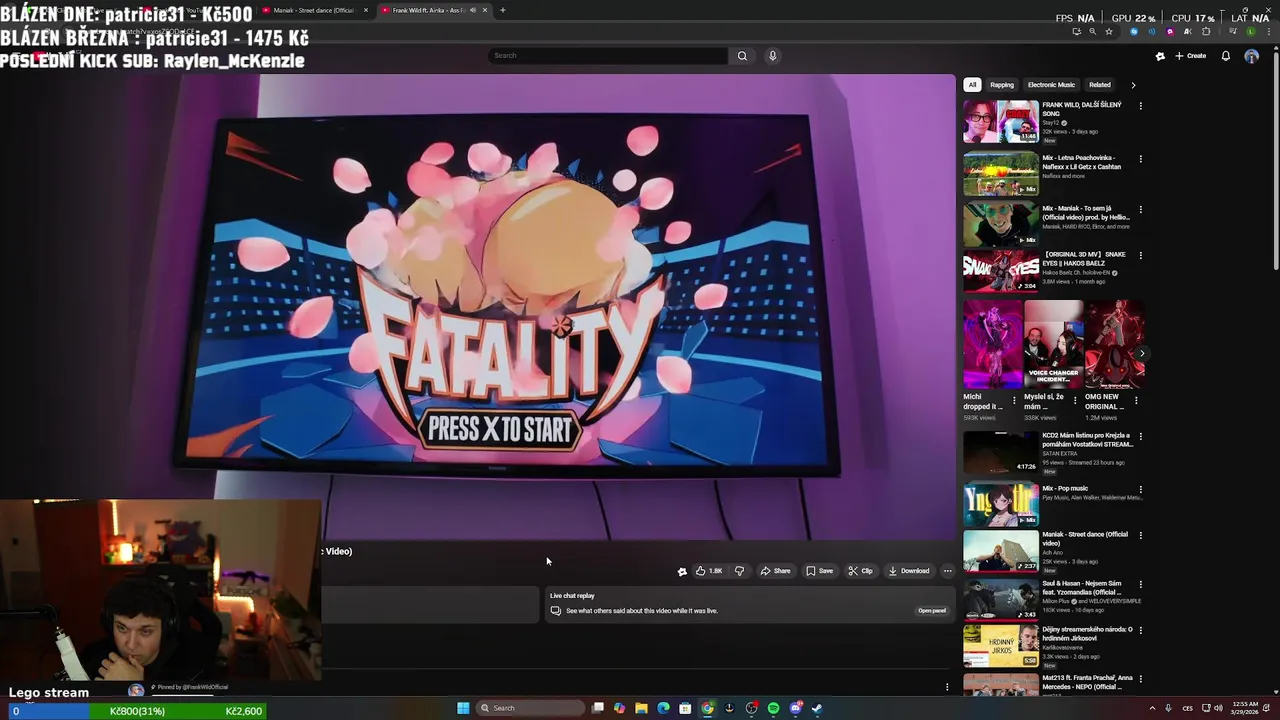Start voice search with microphone icon
The image size is (1280, 720).
pyautogui.click(x=772, y=56)
